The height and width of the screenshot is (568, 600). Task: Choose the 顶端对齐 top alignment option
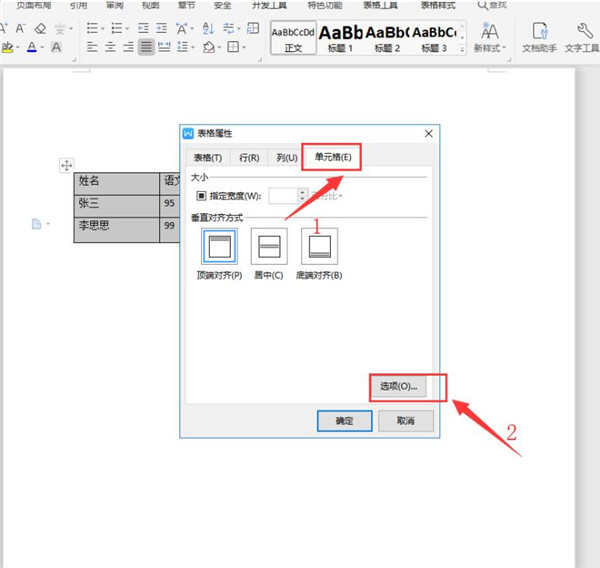[x=217, y=246]
